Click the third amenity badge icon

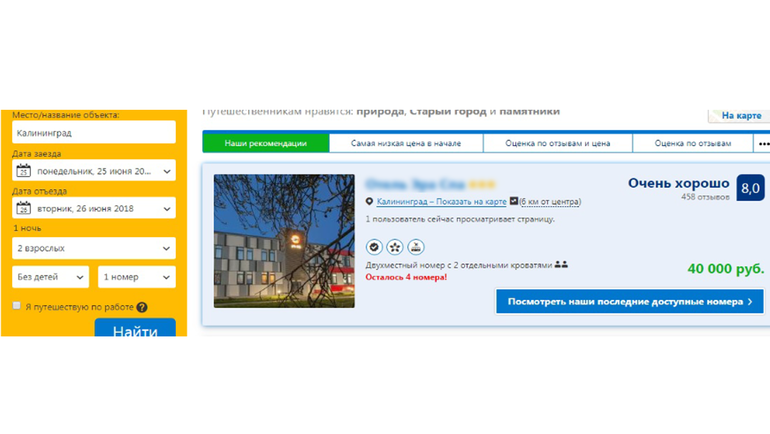(416, 247)
